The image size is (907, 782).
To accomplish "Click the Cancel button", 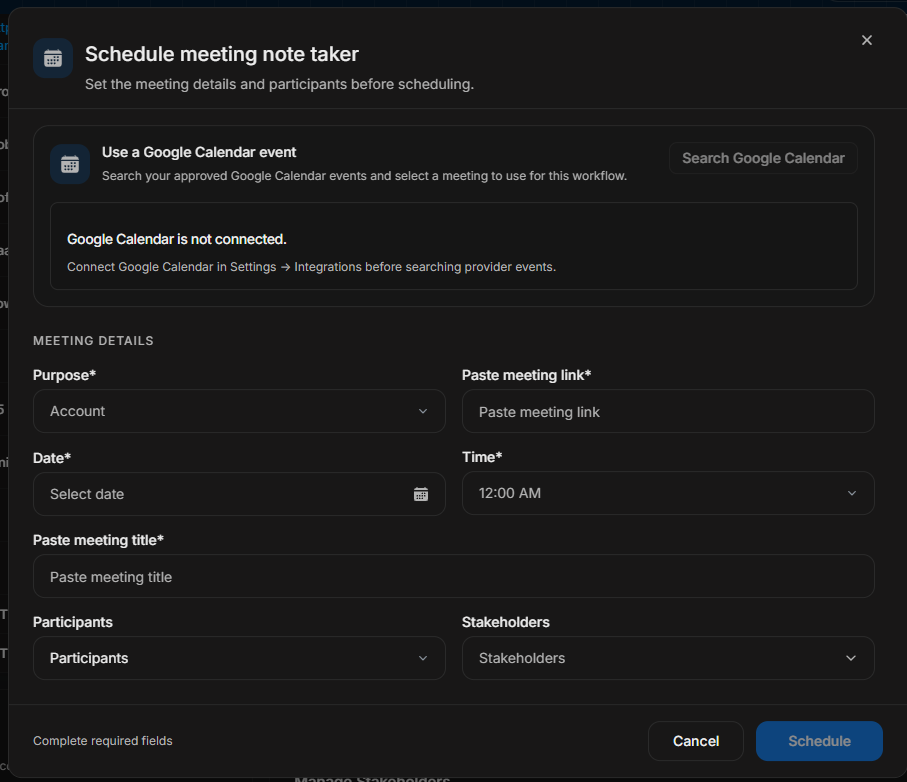I will point(696,741).
